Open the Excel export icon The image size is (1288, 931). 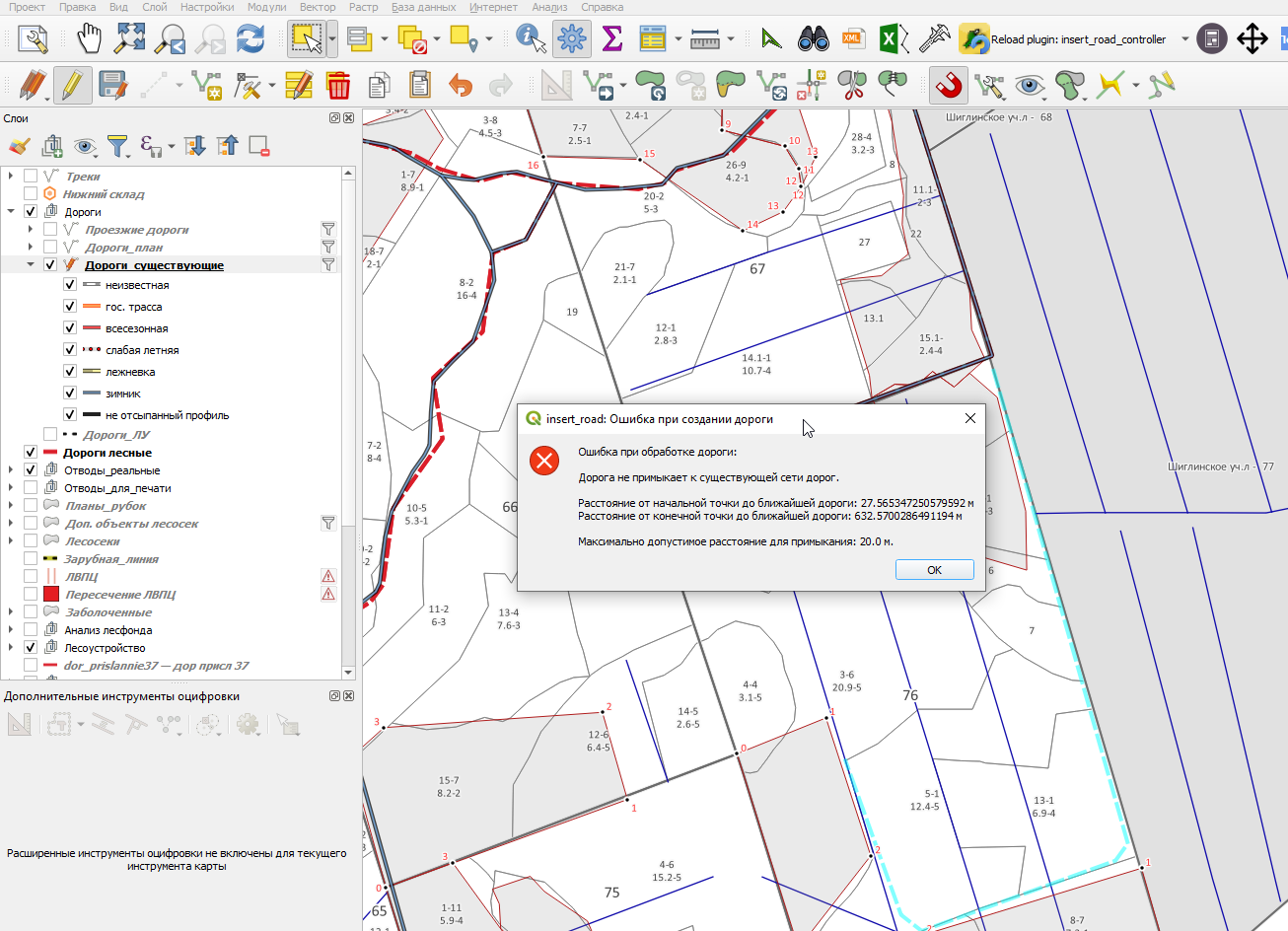coord(893,39)
